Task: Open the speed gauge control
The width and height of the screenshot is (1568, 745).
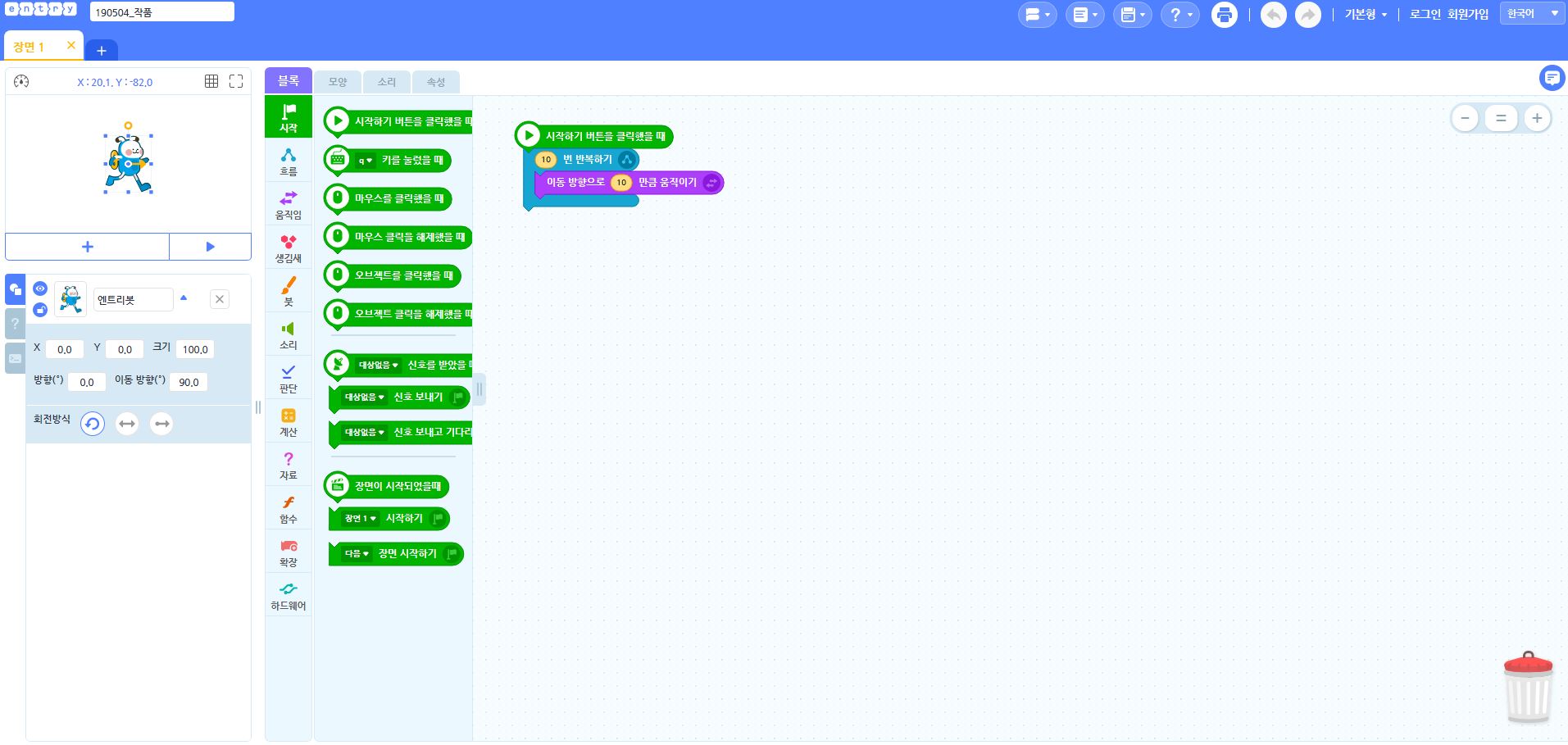Action: 22,81
